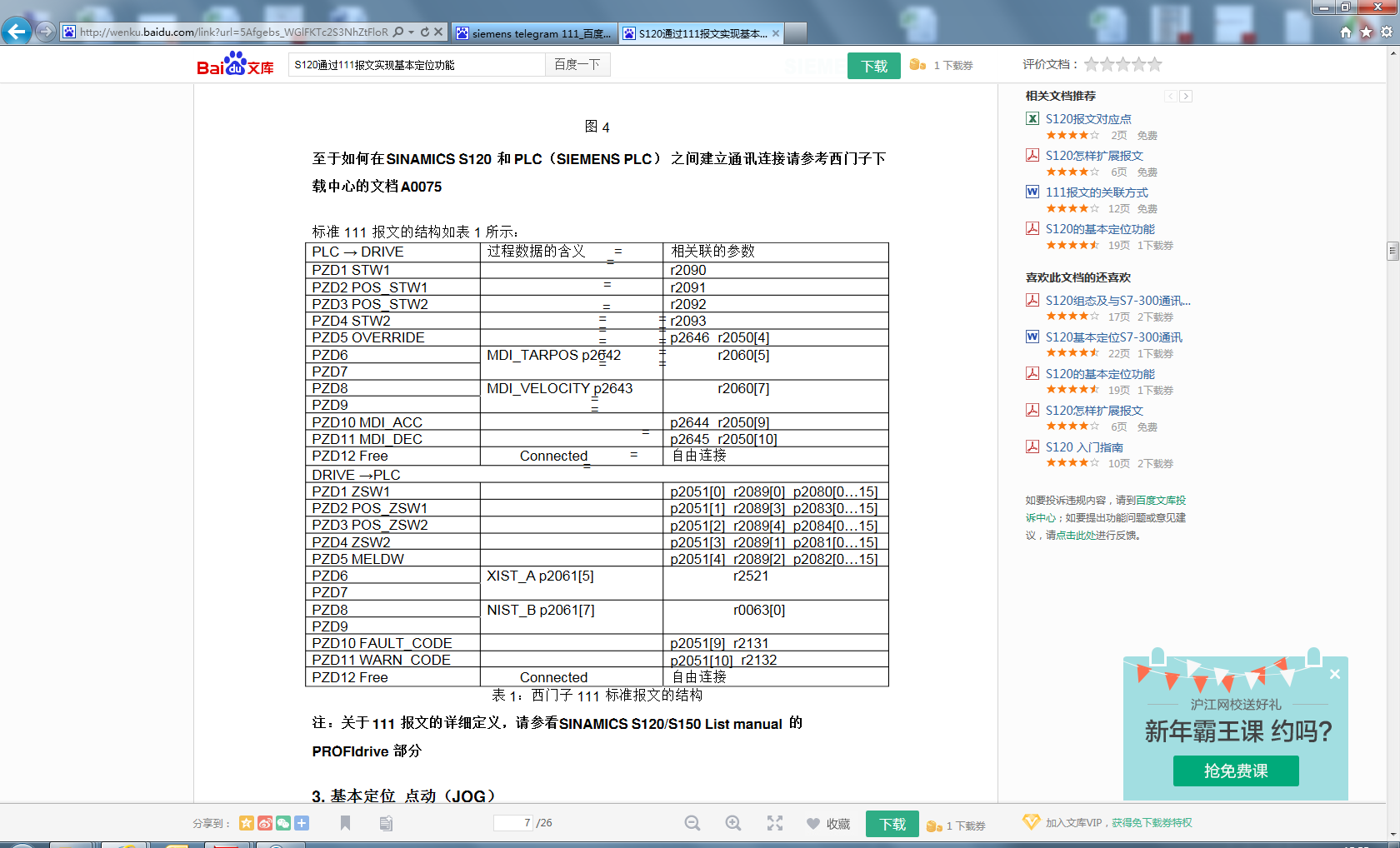Click the PDF icon beside S120组态及与S7-300通讯

click(x=1032, y=300)
